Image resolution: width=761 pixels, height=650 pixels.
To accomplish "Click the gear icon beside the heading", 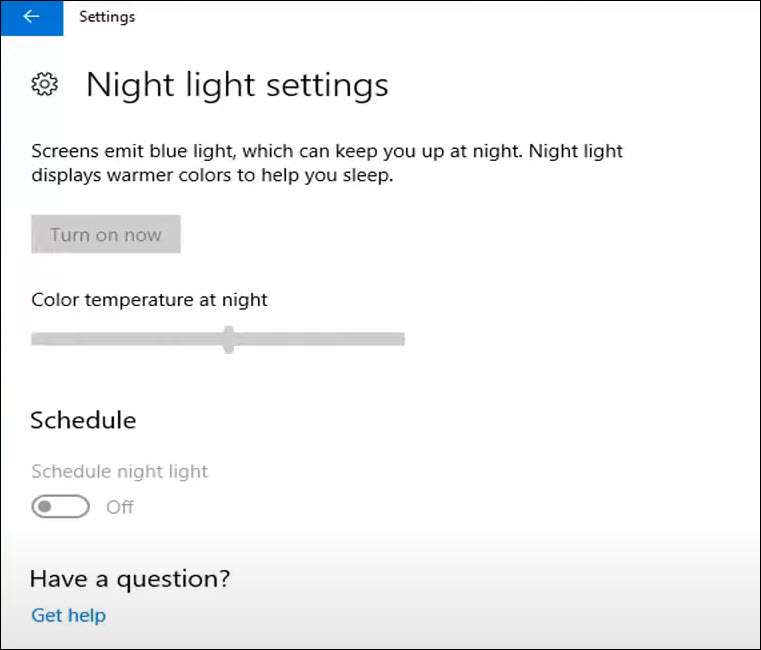I will coord(44,85).
